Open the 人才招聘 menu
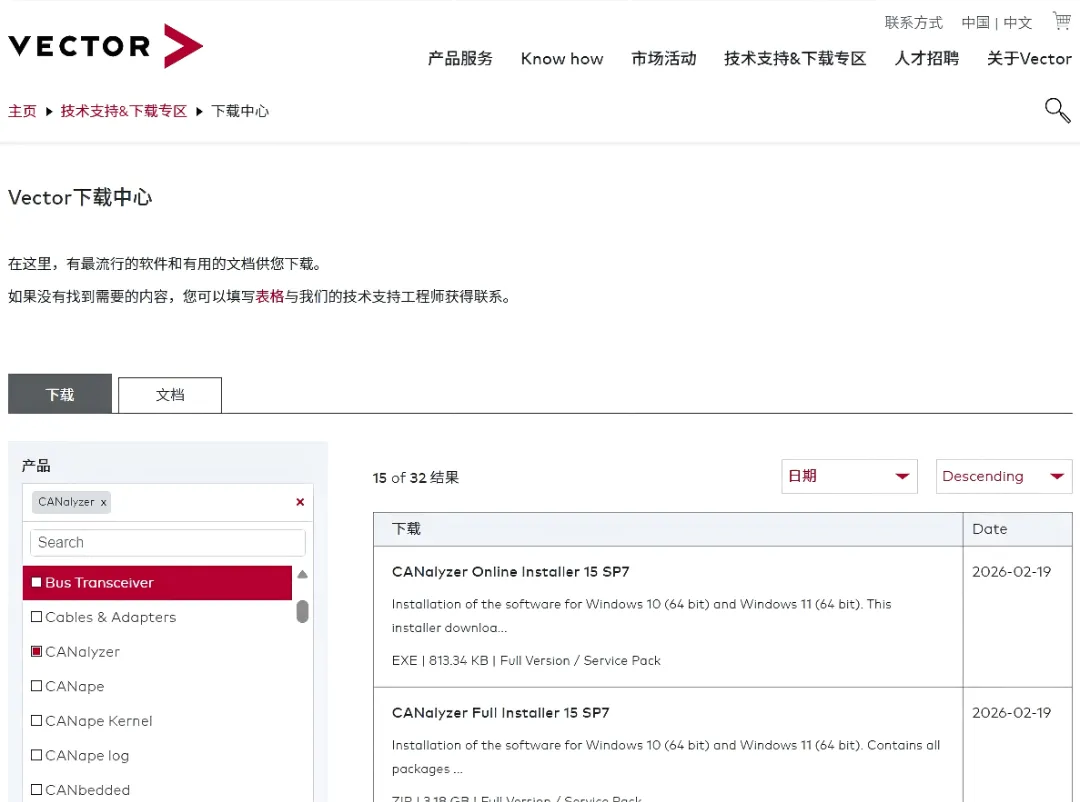 [x=926, y=59]
